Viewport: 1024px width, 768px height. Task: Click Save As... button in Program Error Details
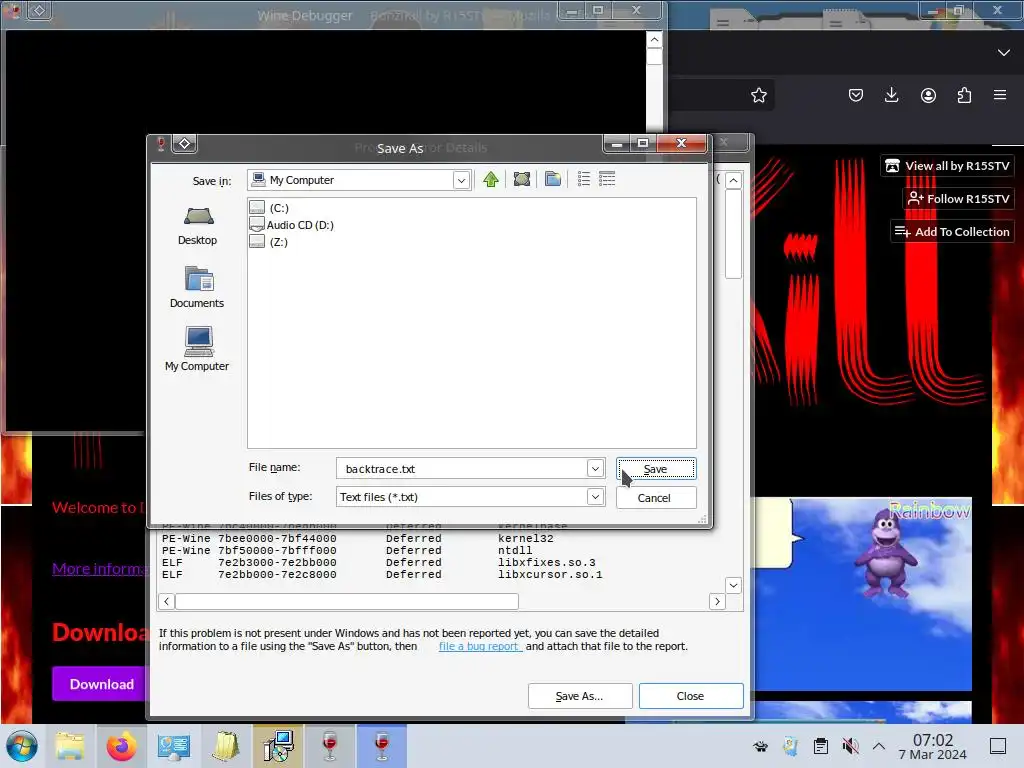point(580,696)
